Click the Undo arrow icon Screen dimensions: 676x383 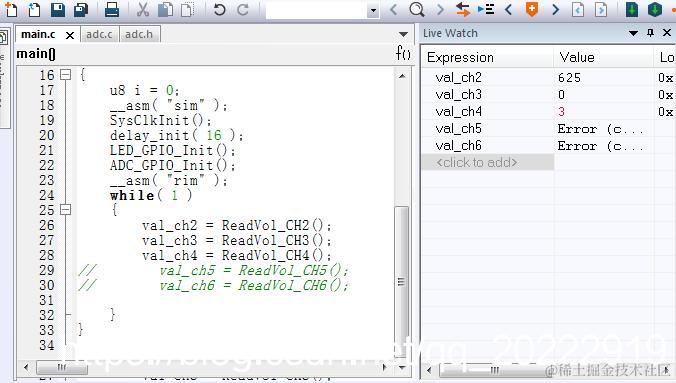(x=219, y=9)
